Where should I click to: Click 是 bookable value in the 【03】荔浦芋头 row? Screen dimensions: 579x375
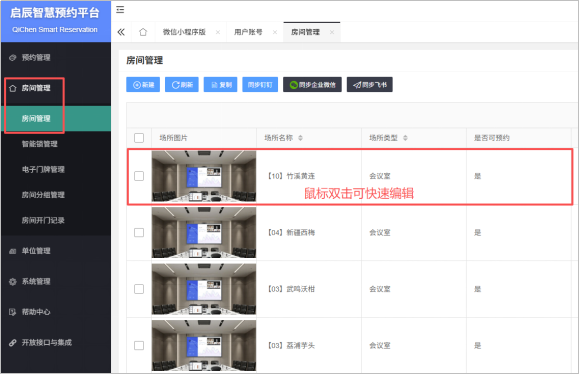coord(477,345)
